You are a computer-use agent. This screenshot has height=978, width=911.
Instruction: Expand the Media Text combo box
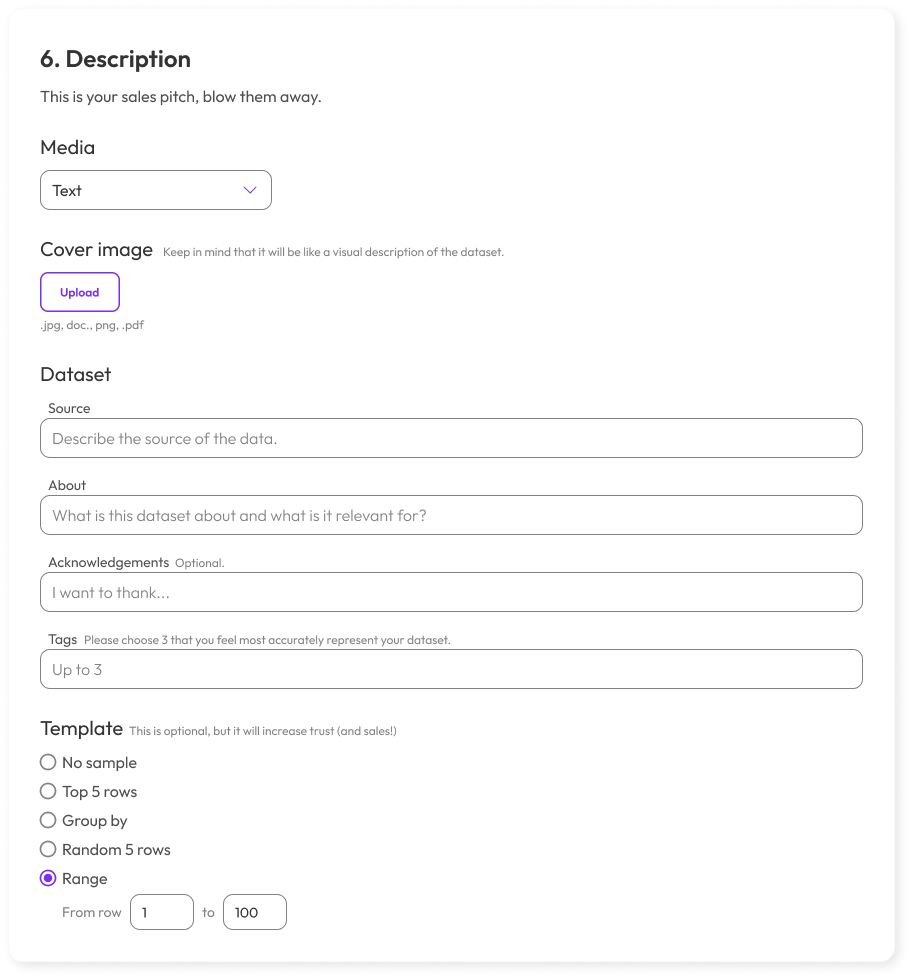pos(155,190)
